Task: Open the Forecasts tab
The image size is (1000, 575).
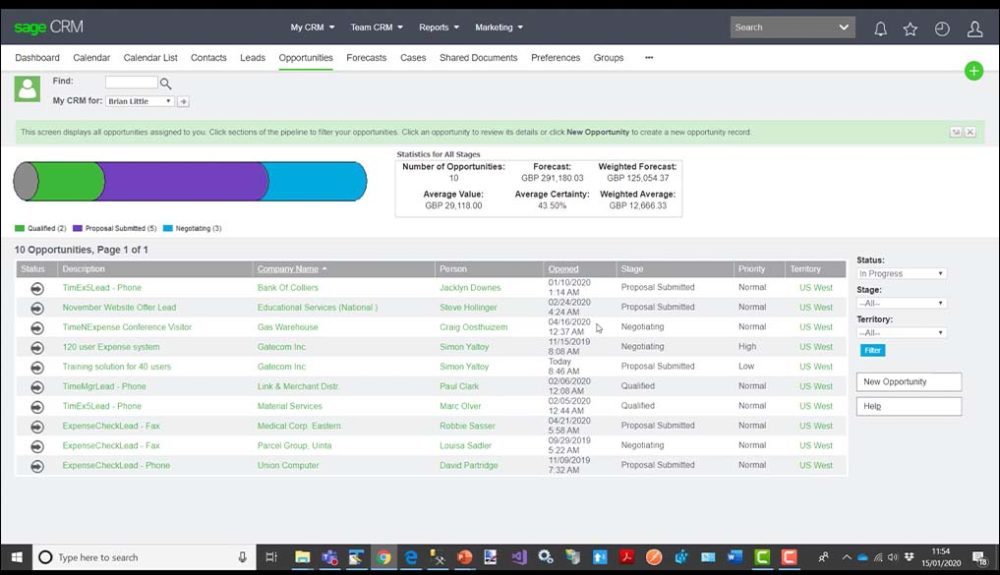Action: click(x=366, y=57)
